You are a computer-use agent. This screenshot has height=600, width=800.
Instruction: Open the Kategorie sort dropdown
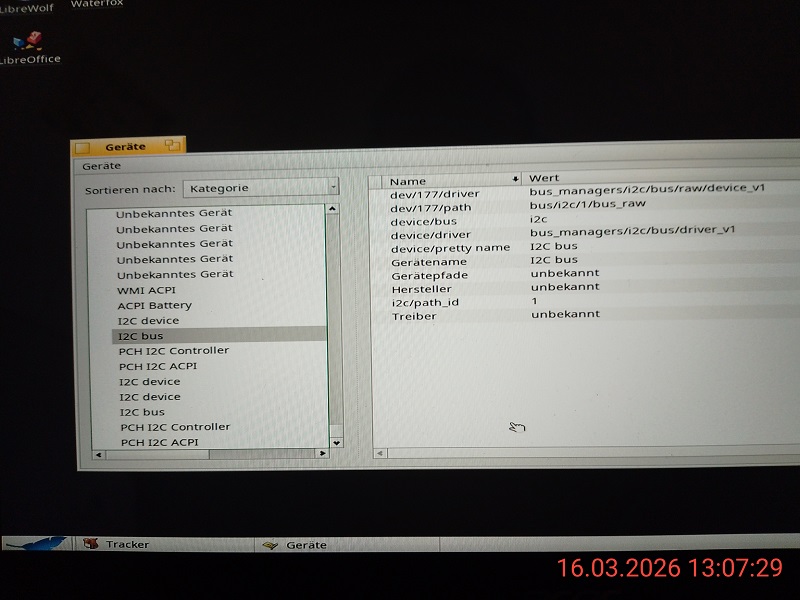coord(261,187)
